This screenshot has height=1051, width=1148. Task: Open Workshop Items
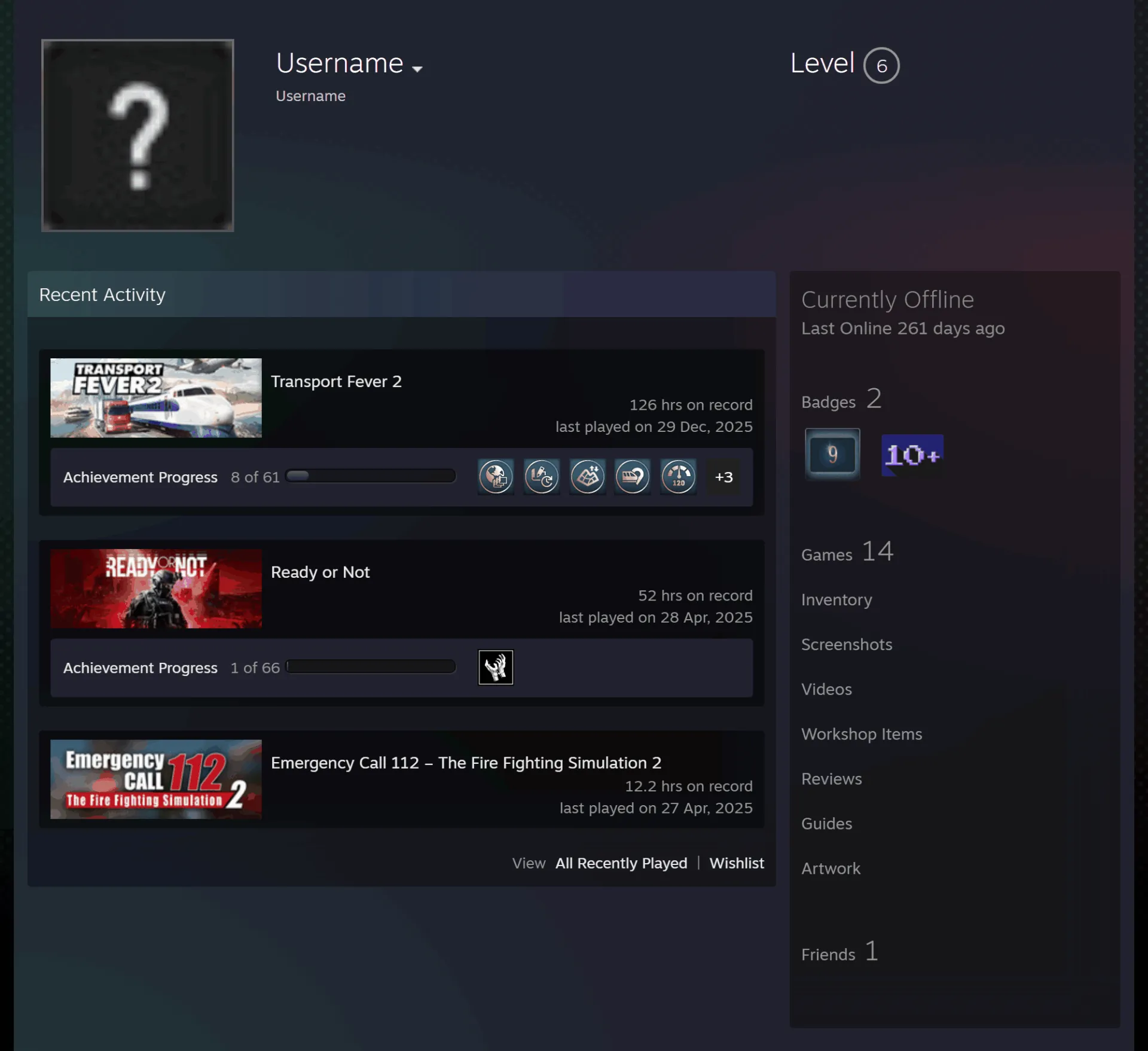pyautogui.click(x=862, y=735)
